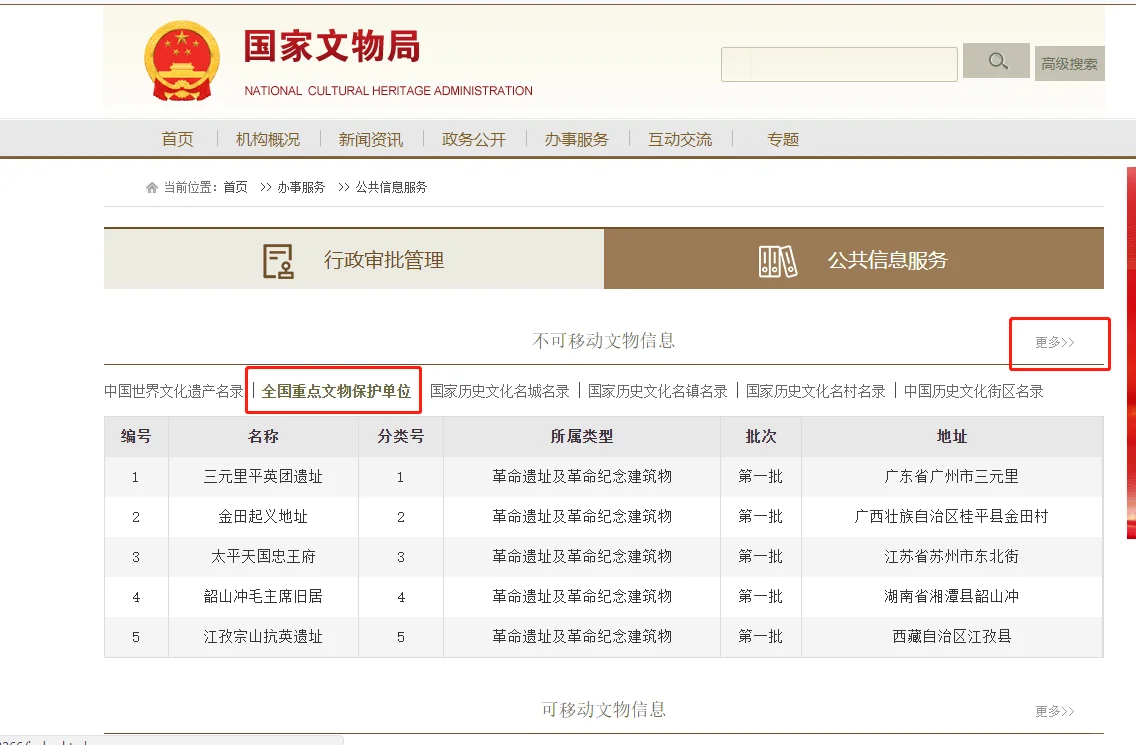
Task: Click the national emblem logo
Action: (182, 61)
